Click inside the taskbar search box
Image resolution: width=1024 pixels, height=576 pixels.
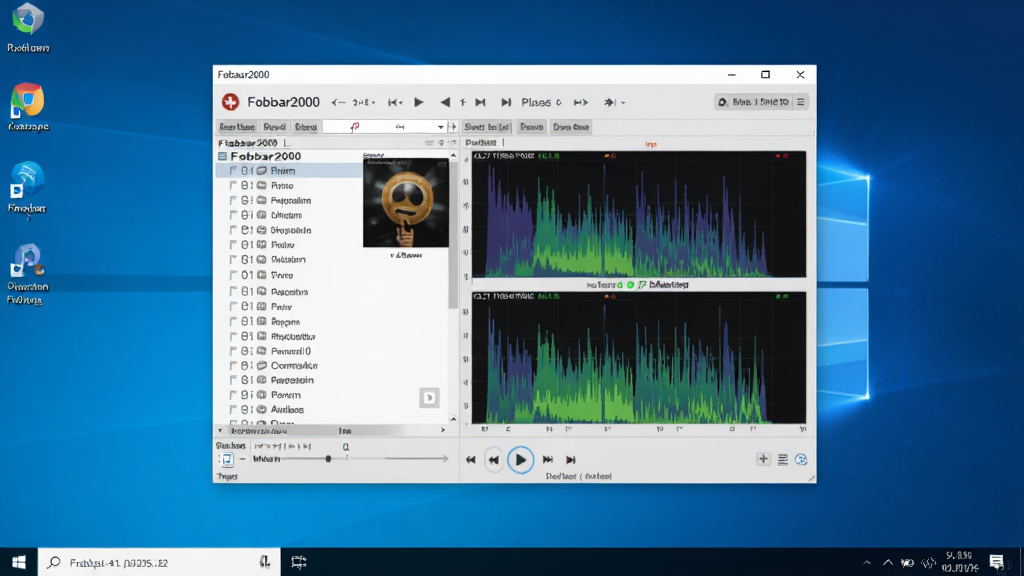pyautogui.click(x=159, y=562)
